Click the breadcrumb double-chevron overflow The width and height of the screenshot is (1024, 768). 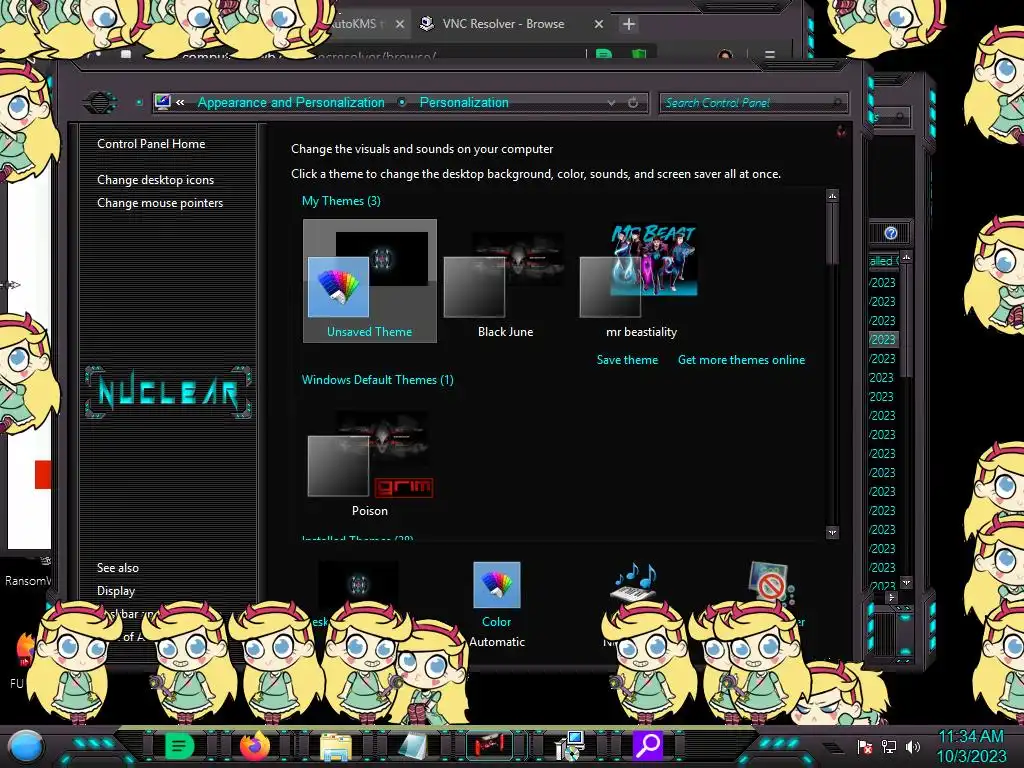[180, 103]
